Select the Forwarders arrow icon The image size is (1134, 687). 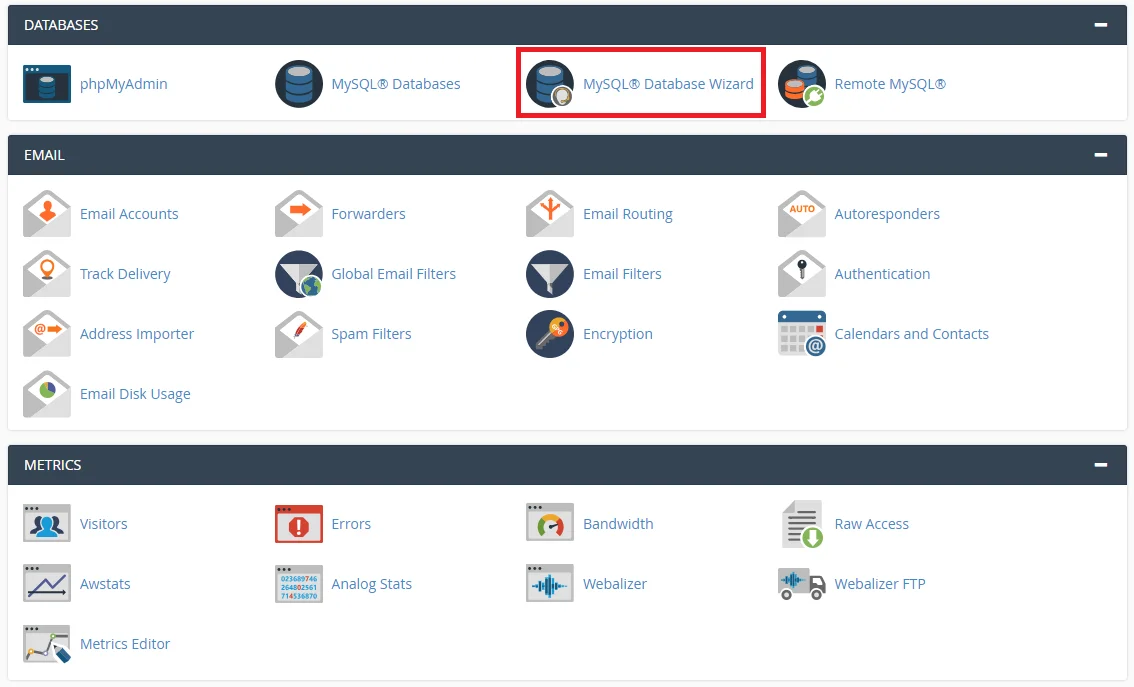click(x=299, y=214)
